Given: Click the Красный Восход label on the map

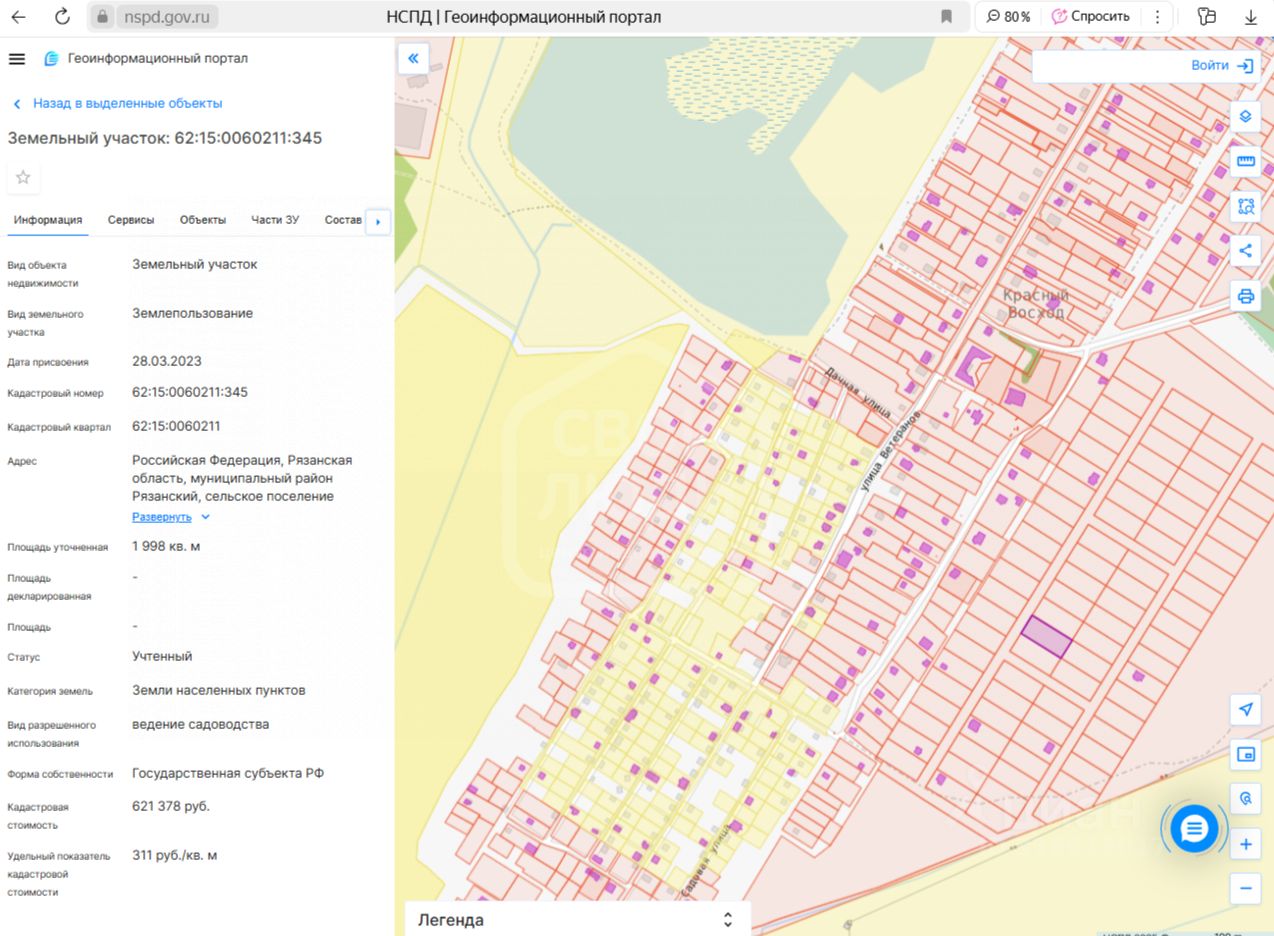Looking at the screenshot, I should click(x=1036, y=303).
